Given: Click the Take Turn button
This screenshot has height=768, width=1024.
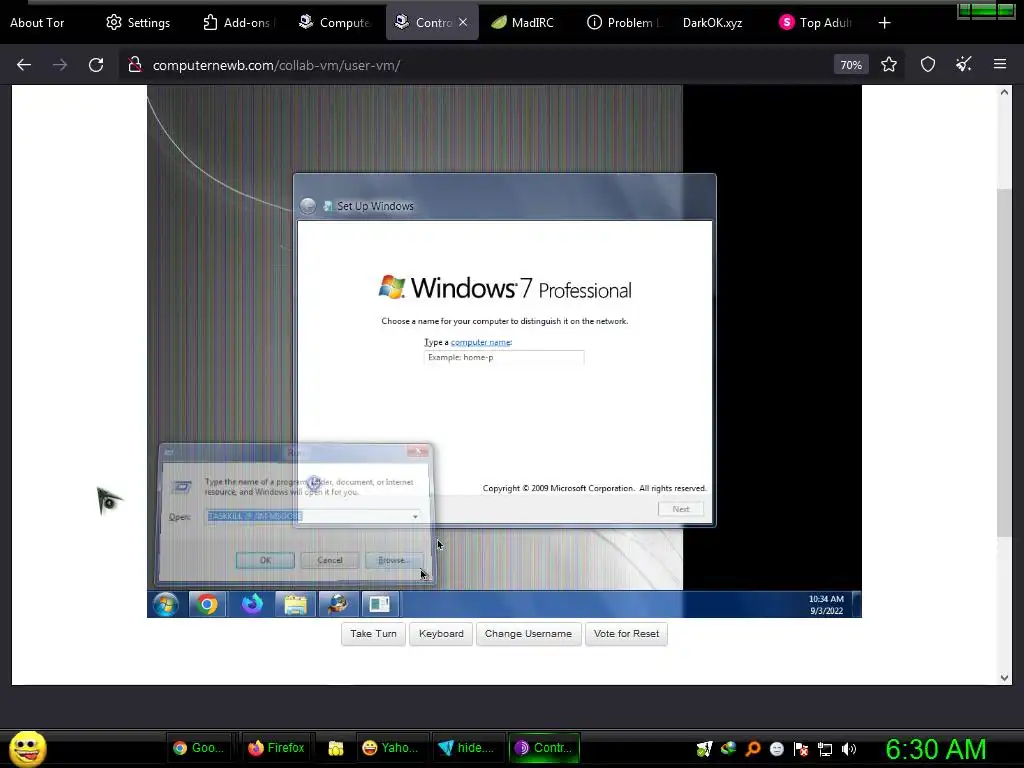Looking at the screenshot, I should tap(374, 633).
